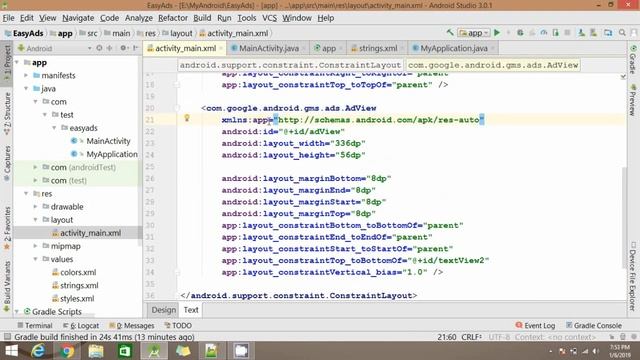Click the AdView breadcrumb above the editor
Viewport: 640px width, 360px height.
coord(493,65)
